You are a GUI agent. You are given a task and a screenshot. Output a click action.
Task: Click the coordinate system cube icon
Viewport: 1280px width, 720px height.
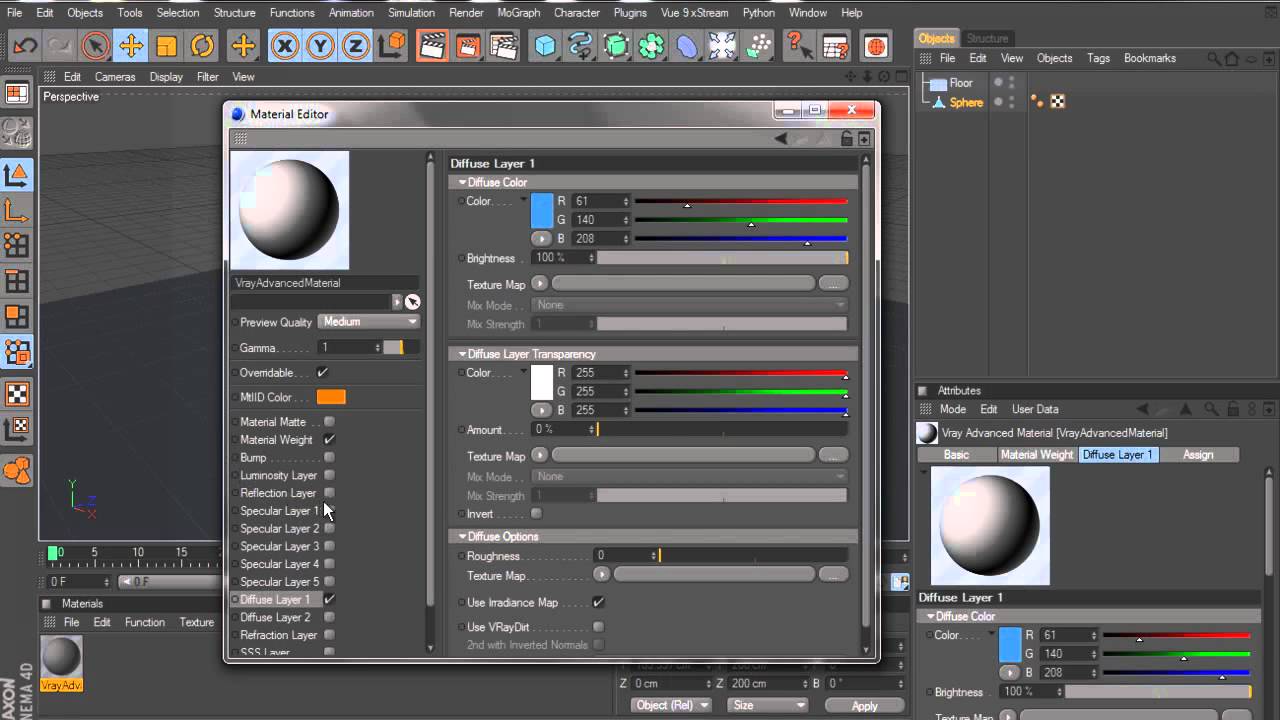click(x=393, y=45)
